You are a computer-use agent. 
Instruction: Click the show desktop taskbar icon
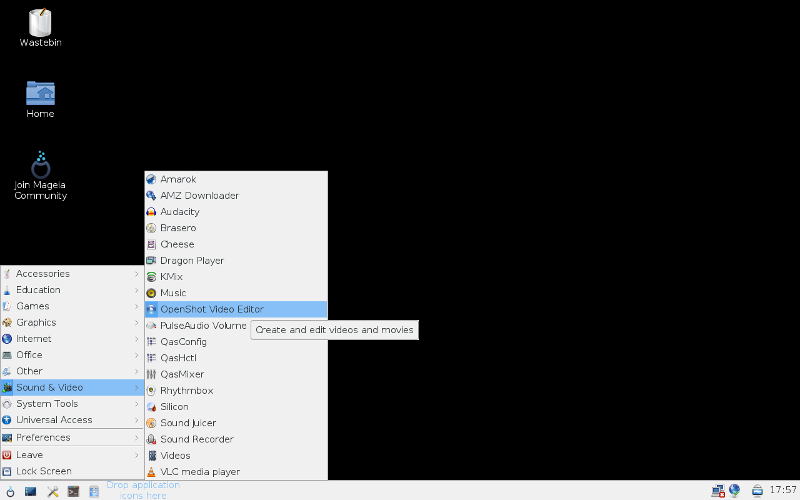point(31,491)
